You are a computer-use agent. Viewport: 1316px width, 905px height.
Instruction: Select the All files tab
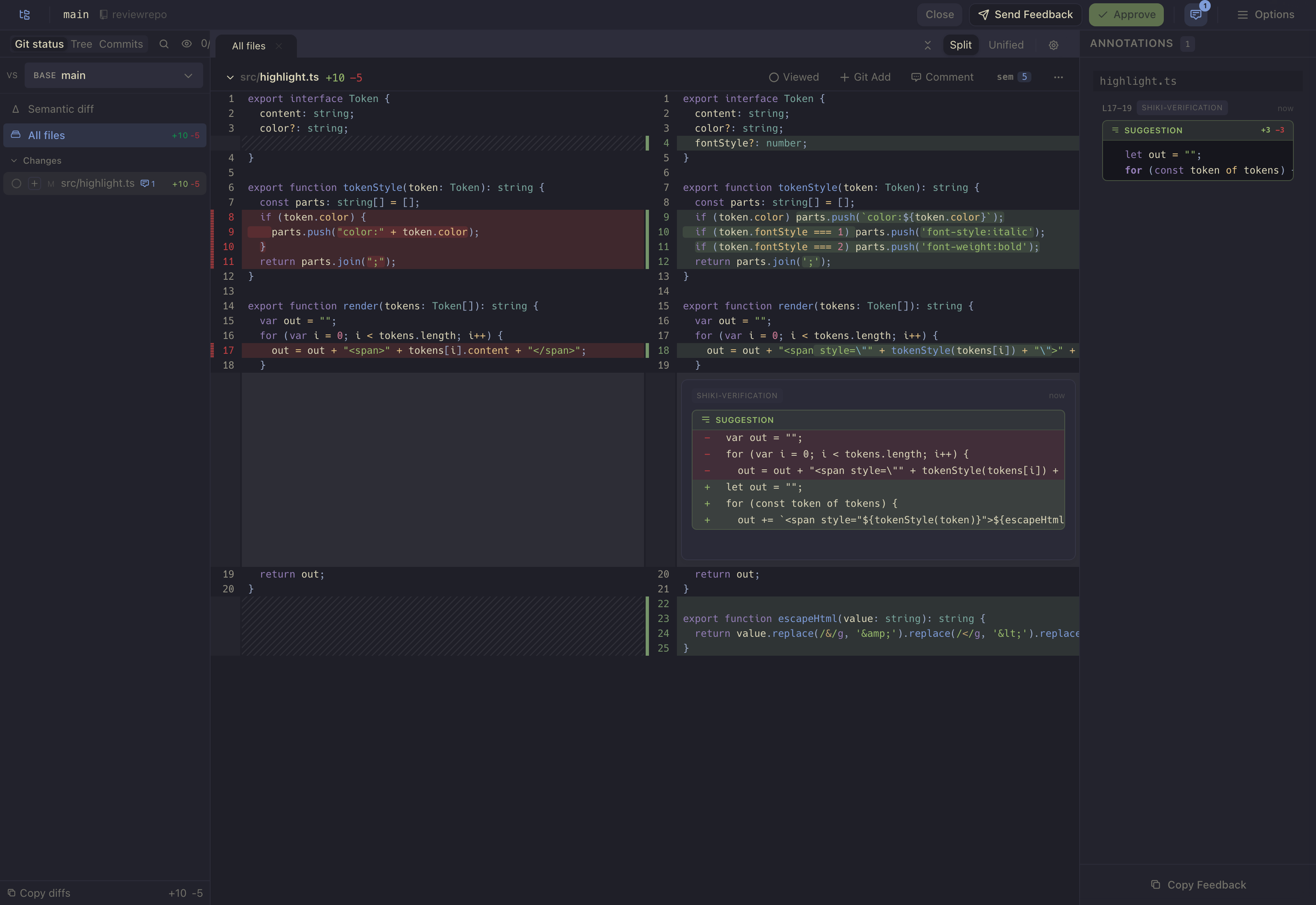248,46
